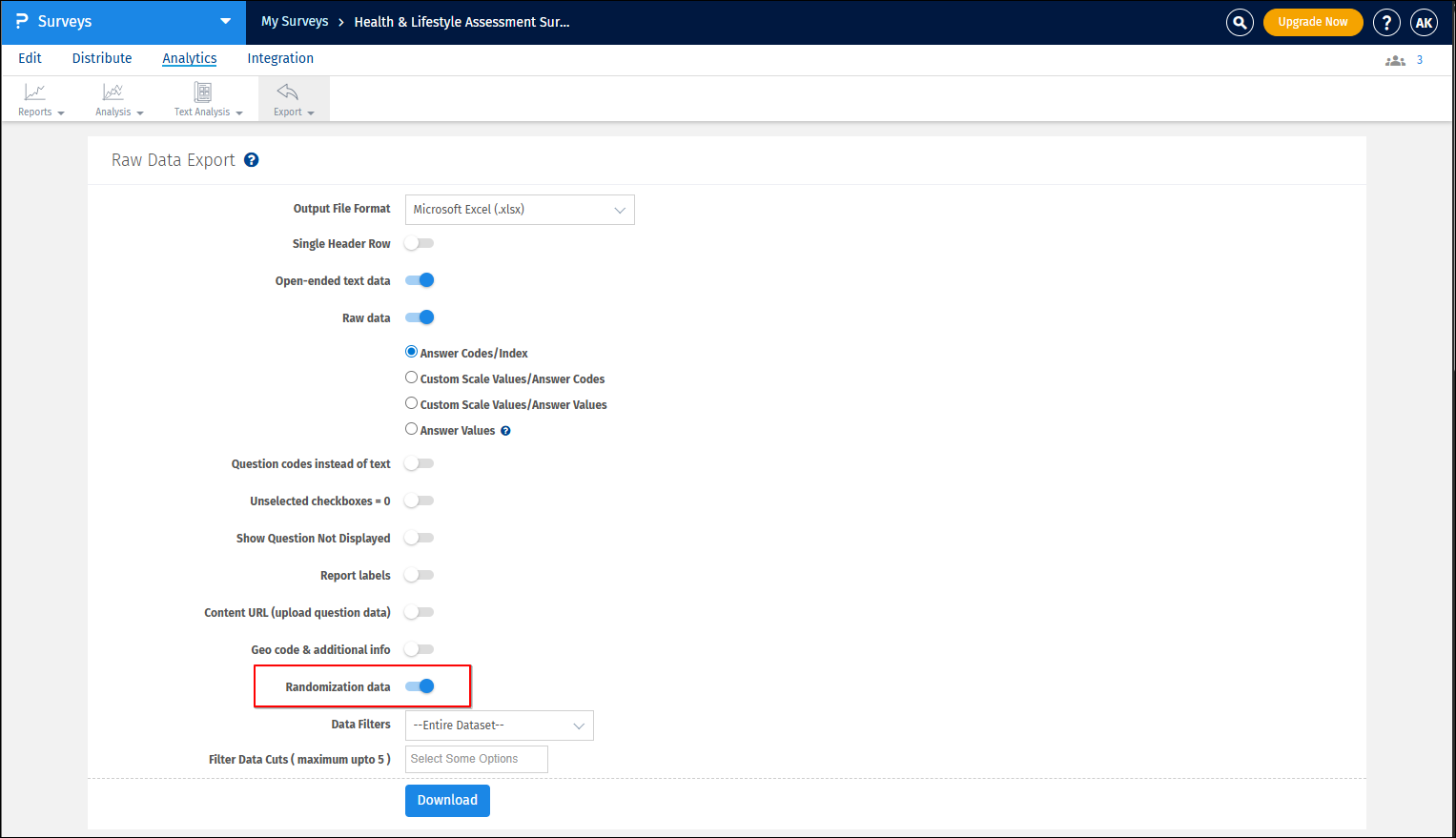Viewport: 1456px width, 838px height.
Task: Enable the Single Header Row toggle
Action: click(x=419, y=243)
